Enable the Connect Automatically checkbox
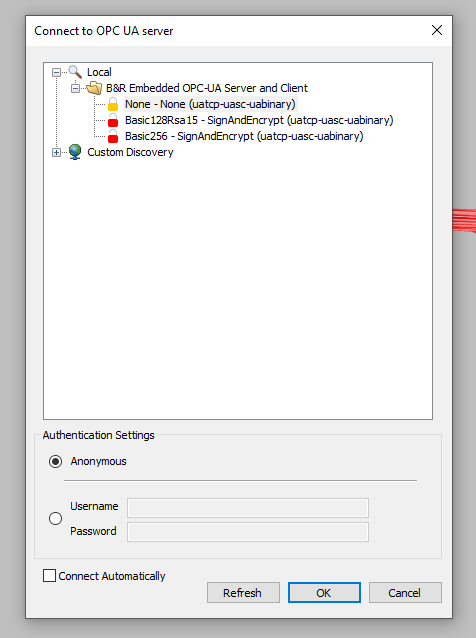 point(50,576)
